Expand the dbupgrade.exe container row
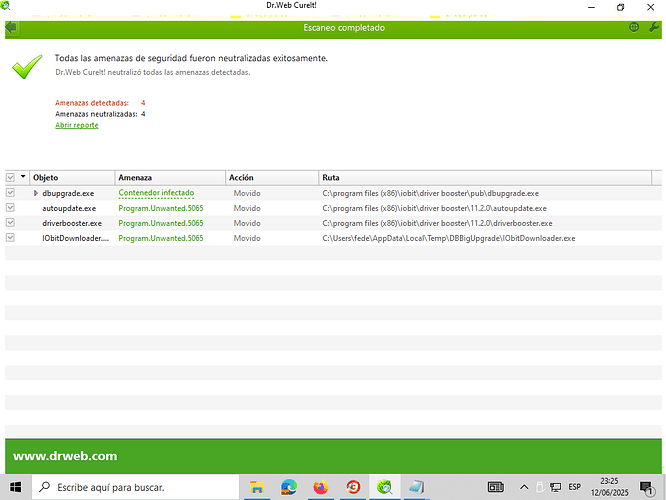This screenshot has width=666, height=500. pos(36,193)
